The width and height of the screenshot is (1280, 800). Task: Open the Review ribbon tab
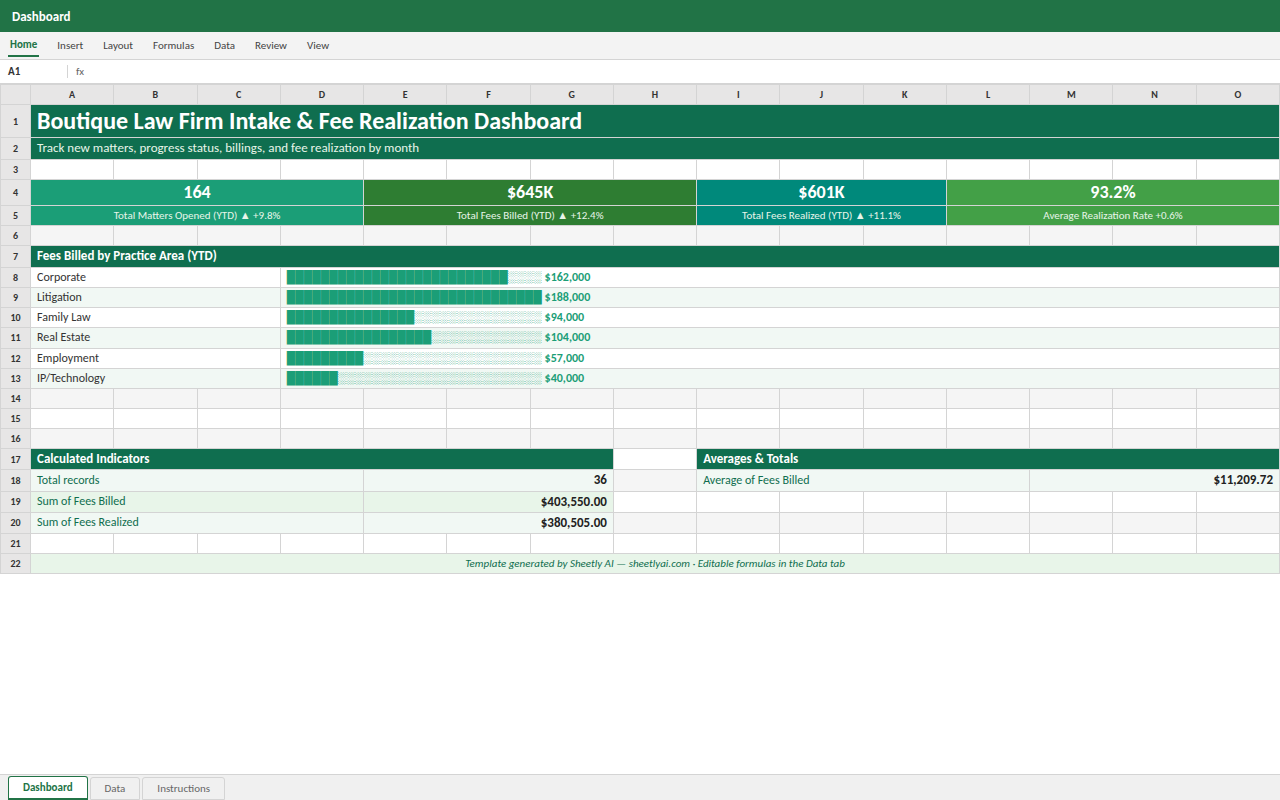click(x=270, y=45)
